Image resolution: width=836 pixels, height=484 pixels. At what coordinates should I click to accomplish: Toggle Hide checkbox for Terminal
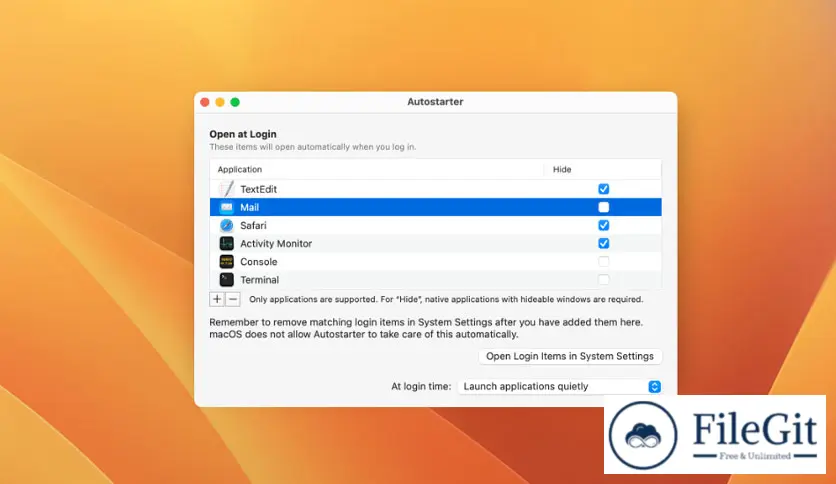click(x=604, y=279)
